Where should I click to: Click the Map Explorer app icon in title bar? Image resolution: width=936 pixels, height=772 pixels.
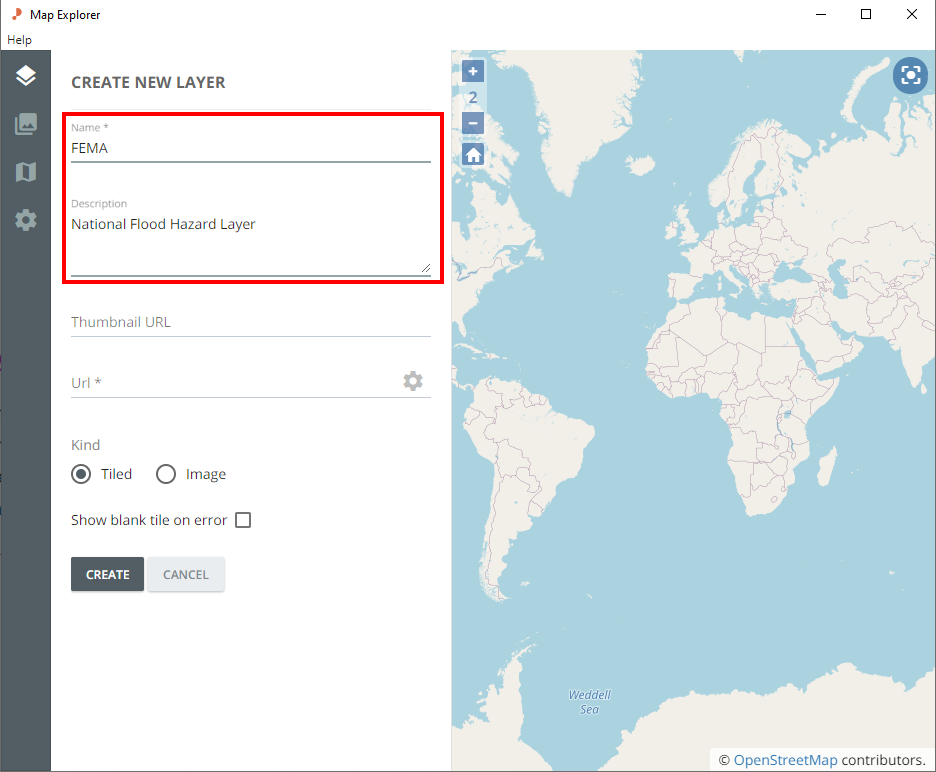pos(17,14)
